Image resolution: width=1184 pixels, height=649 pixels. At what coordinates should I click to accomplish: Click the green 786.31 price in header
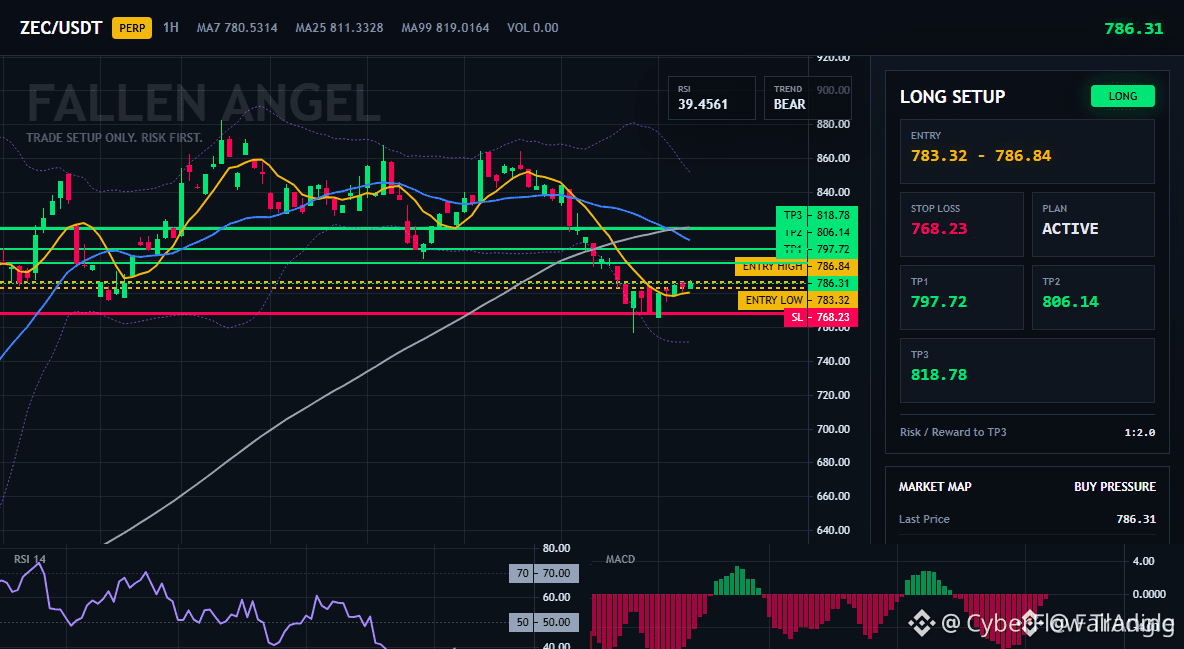pos(1133,29)
